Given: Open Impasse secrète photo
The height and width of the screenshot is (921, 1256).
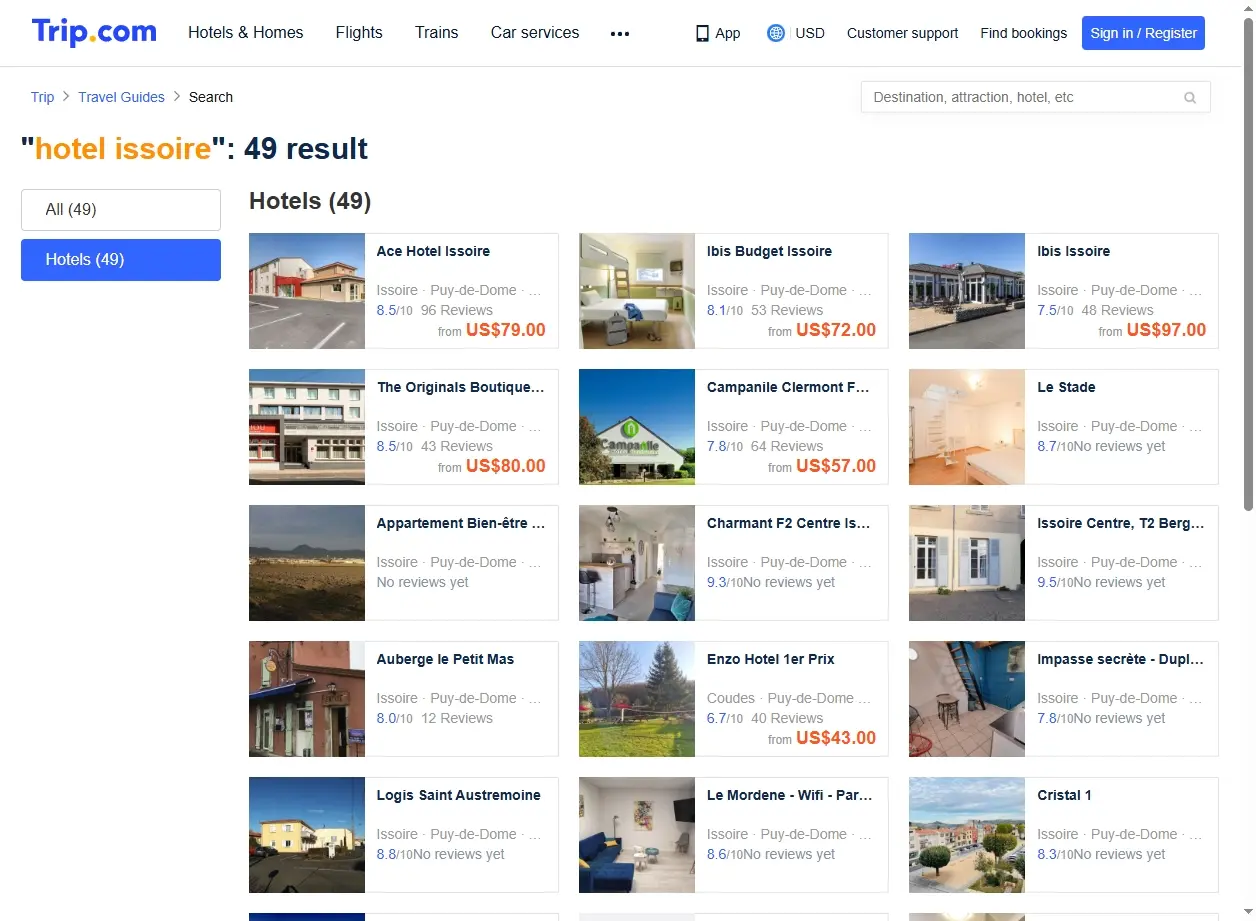Looking at the screenshot, I should [967, 699].
